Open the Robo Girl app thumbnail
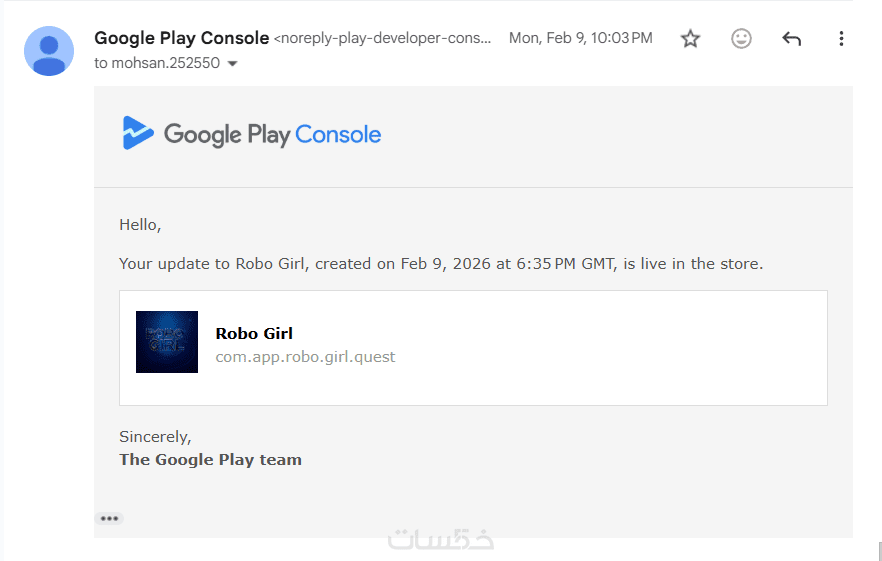 (x=167, y=342)
